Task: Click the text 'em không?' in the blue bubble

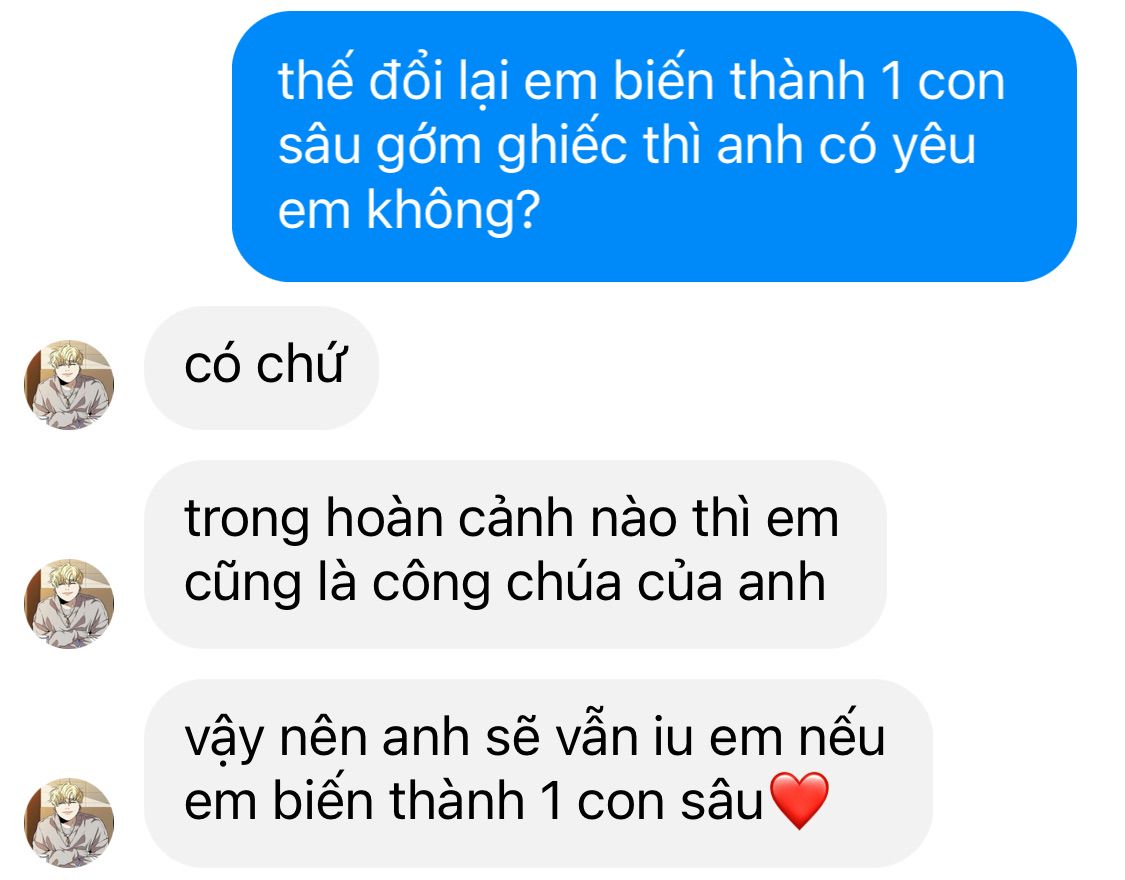Action: 409,210
